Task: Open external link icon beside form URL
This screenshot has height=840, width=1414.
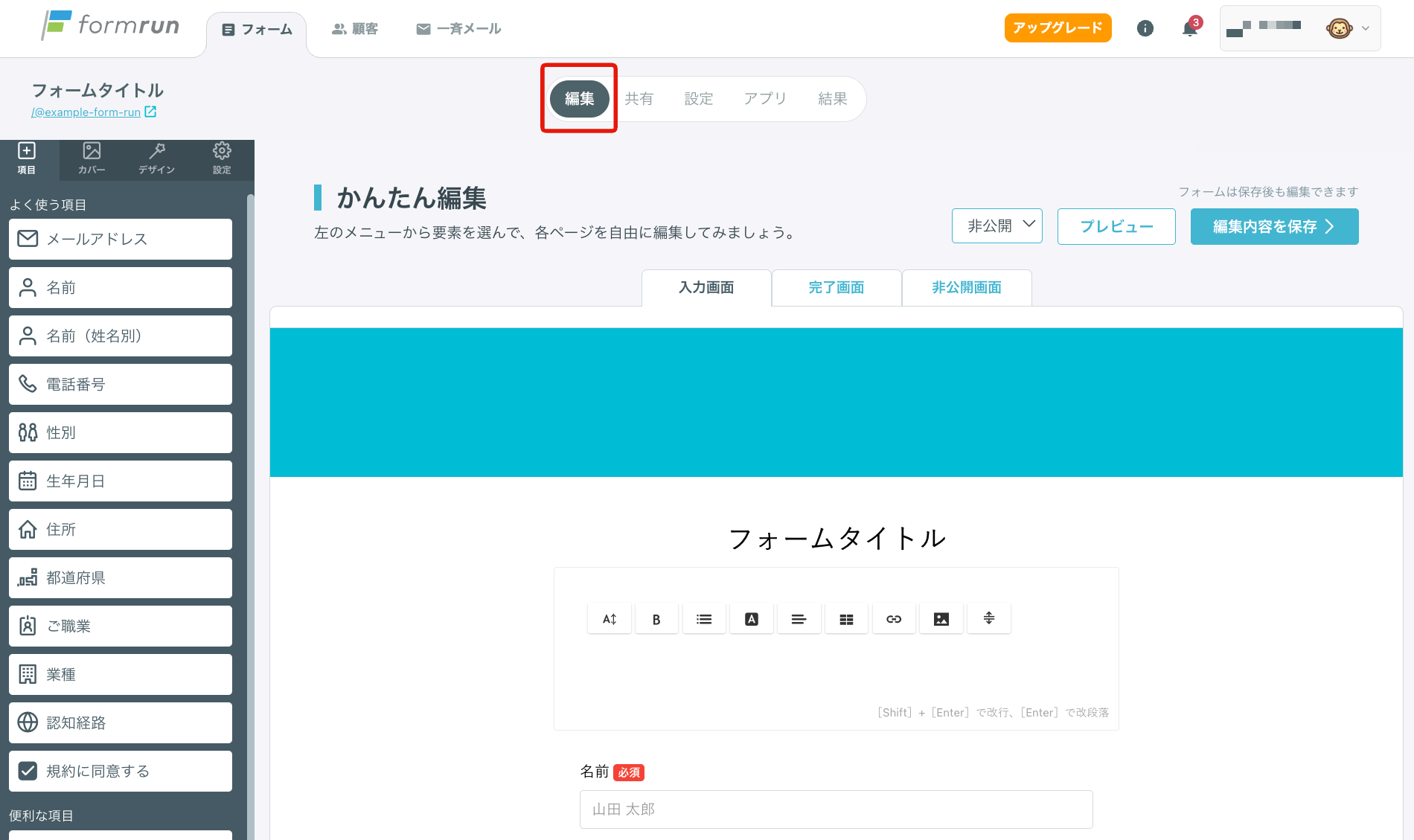Action: tap(150, 112)
